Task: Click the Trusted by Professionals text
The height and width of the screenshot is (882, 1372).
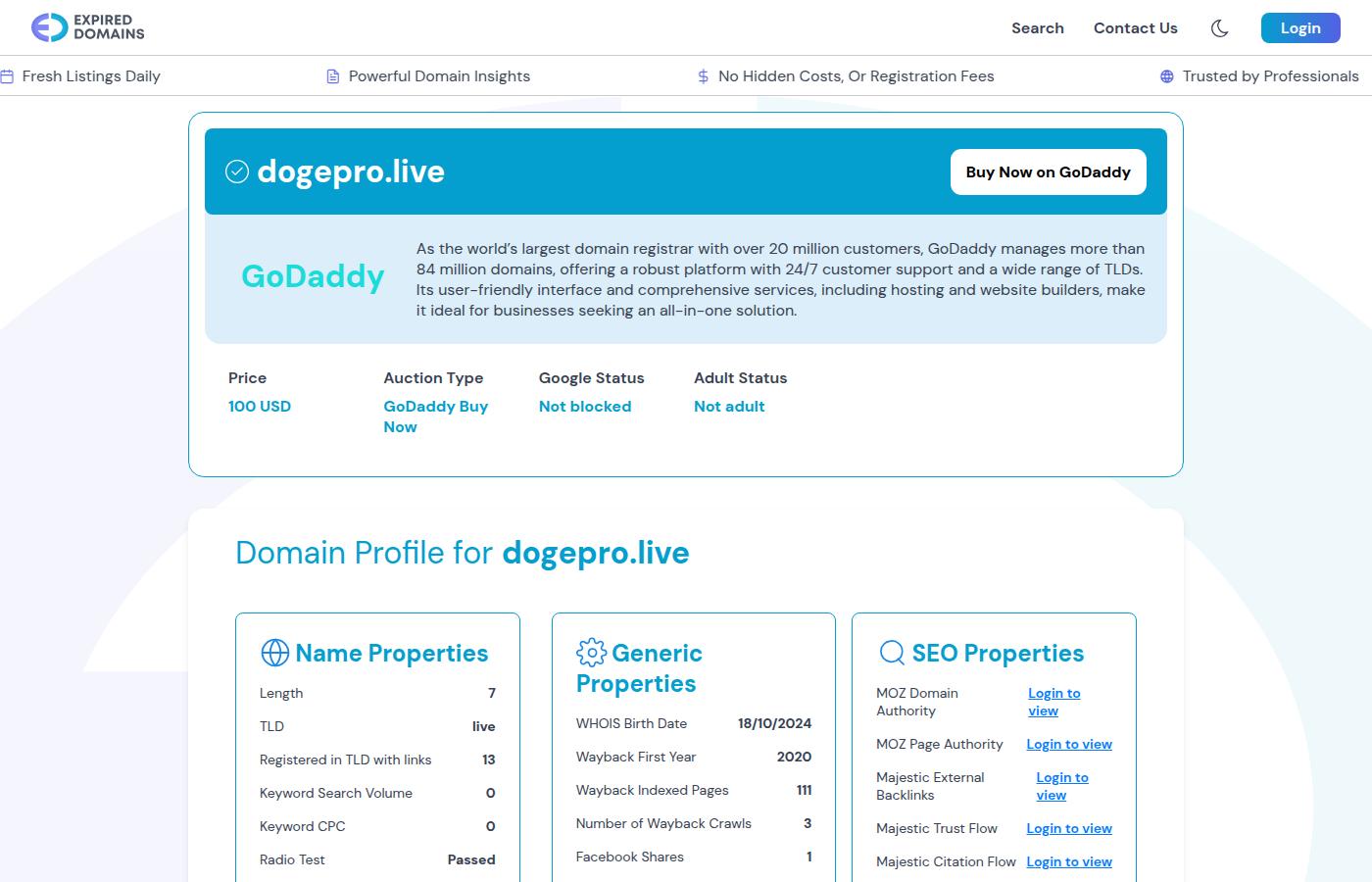Action: [1270, 76]
